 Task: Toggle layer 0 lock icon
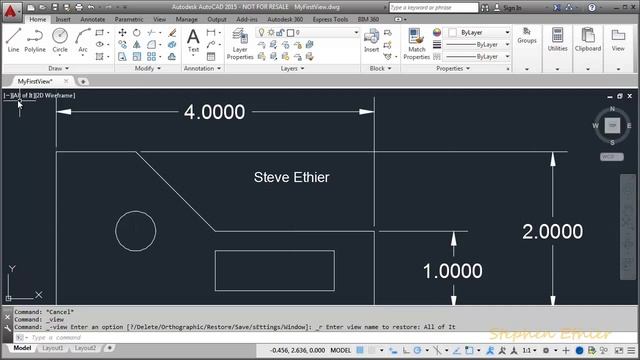(x=280, y=32)
